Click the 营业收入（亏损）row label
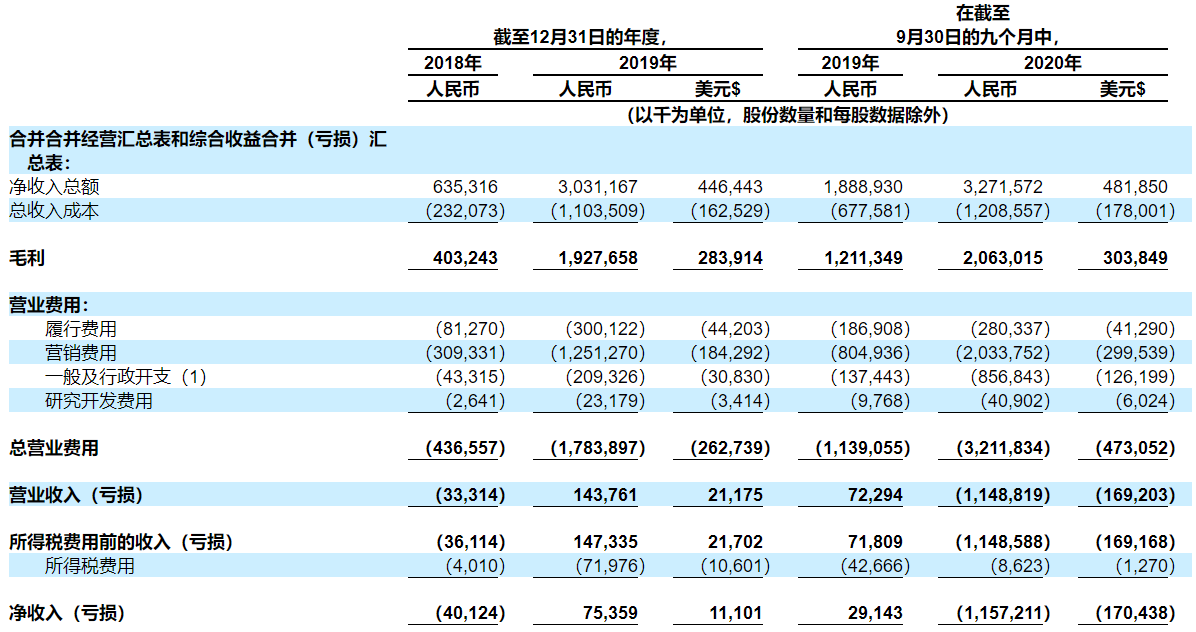Image resolution: width=1196 pixels, height=632 pixels. pos(76,495)
